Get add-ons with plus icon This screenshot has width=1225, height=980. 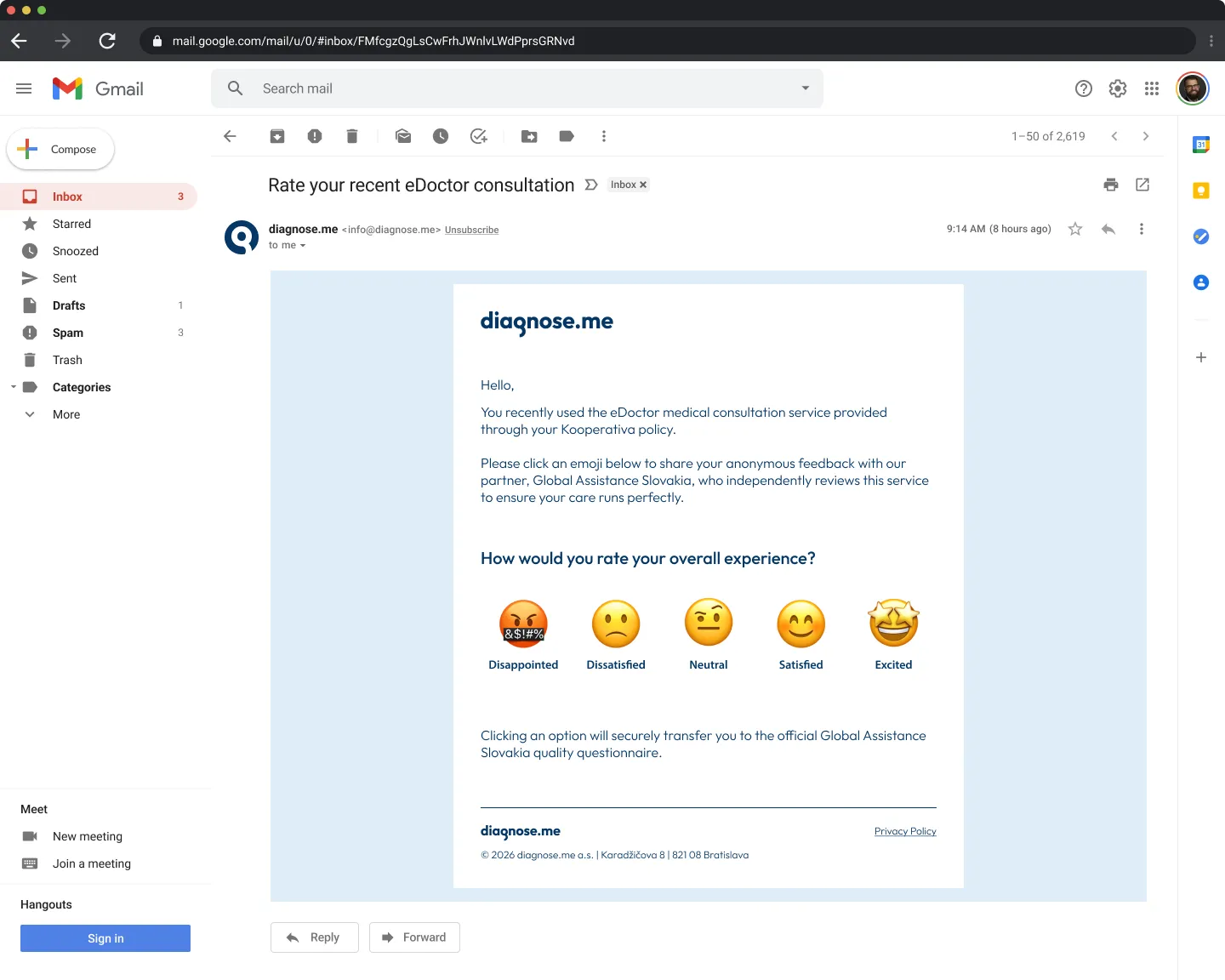pyautogui.click(x=1201, y=357)
